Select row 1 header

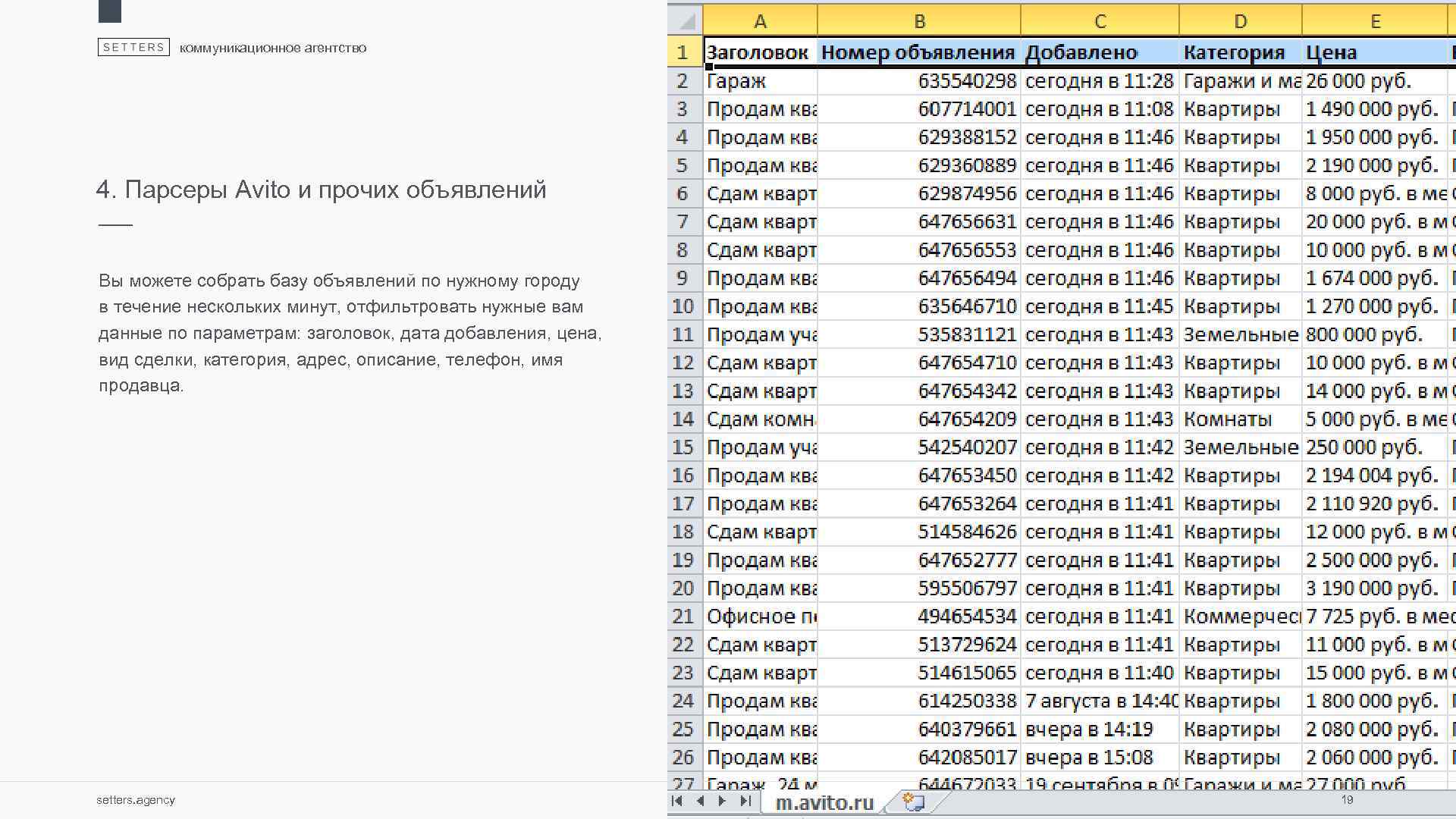(683, 52)
